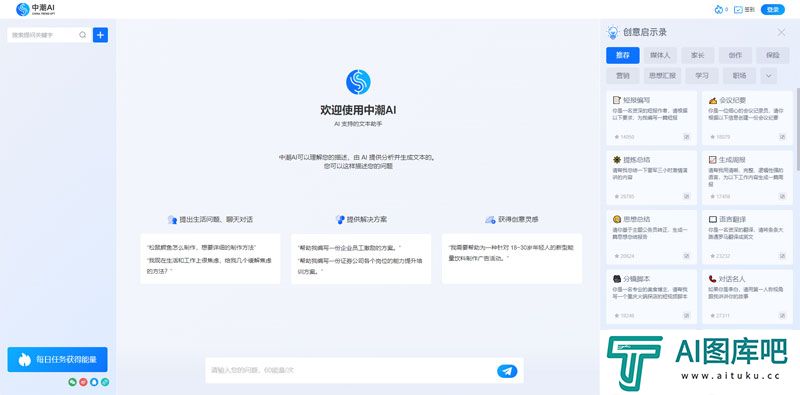The height and width of the screenshot is (395, 800).
Task: Open the 短报编写 prompt card
Action: pyautogui.click(x=652, y=118)
